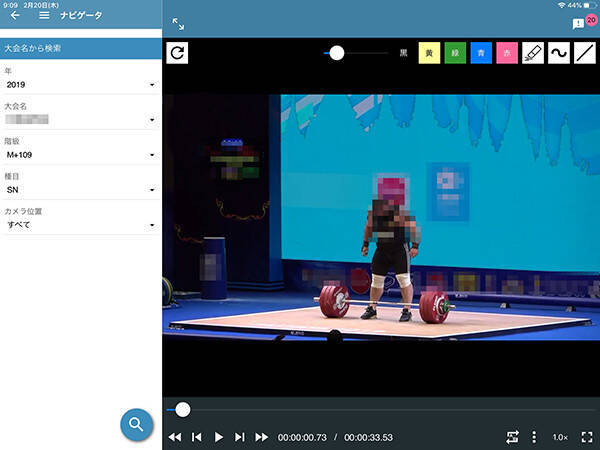600x450 pixels.
Task: Toggle the loop playback icon
Action: [512, 437]
